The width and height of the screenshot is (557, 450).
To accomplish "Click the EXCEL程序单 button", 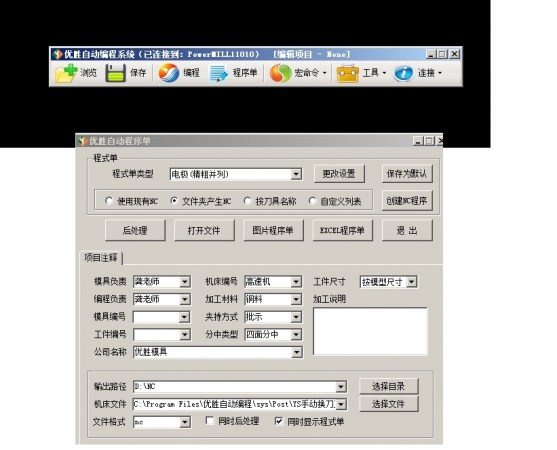I will coord(342,230).
